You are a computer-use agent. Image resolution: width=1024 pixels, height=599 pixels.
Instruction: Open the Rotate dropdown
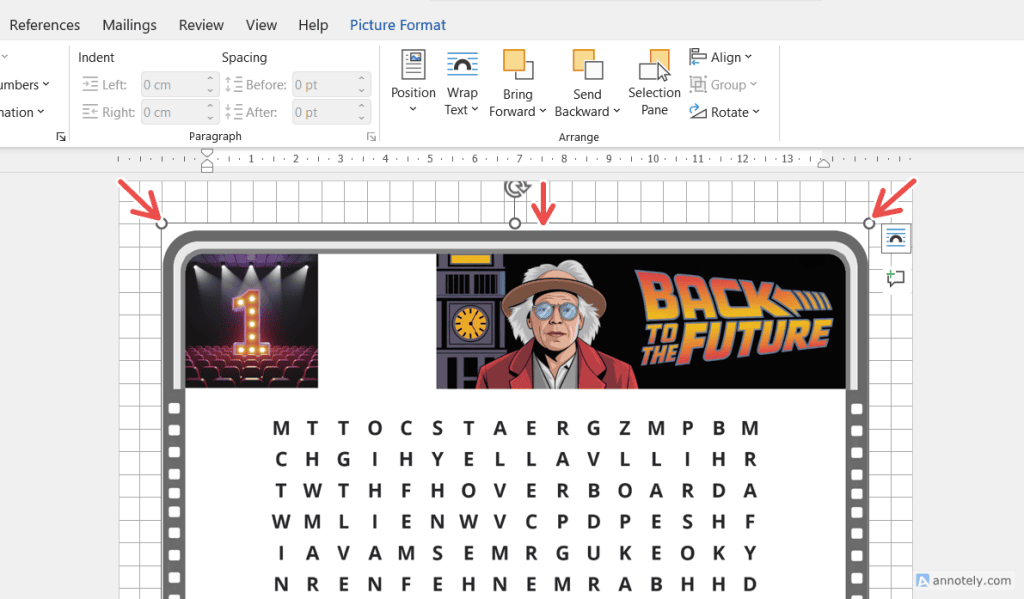click(725, 112)
